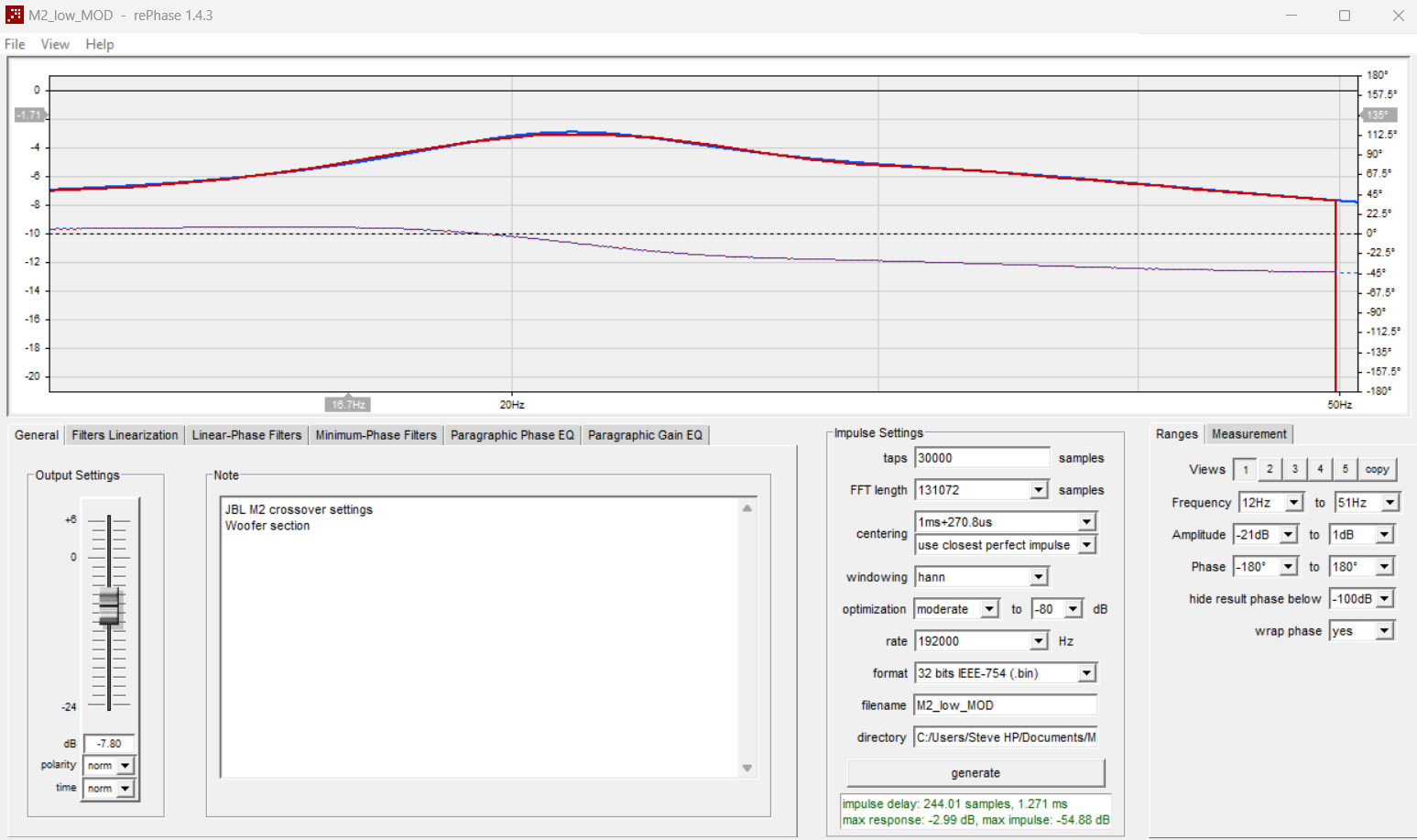Select view 5 button
Screen dimensions: 1417x840
(1345, 469)
